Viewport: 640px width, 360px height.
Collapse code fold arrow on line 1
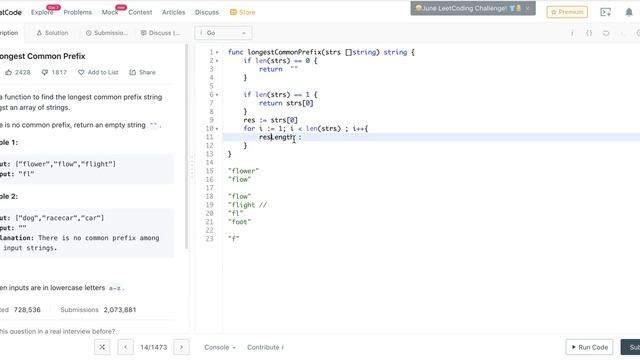click(217, 52)
